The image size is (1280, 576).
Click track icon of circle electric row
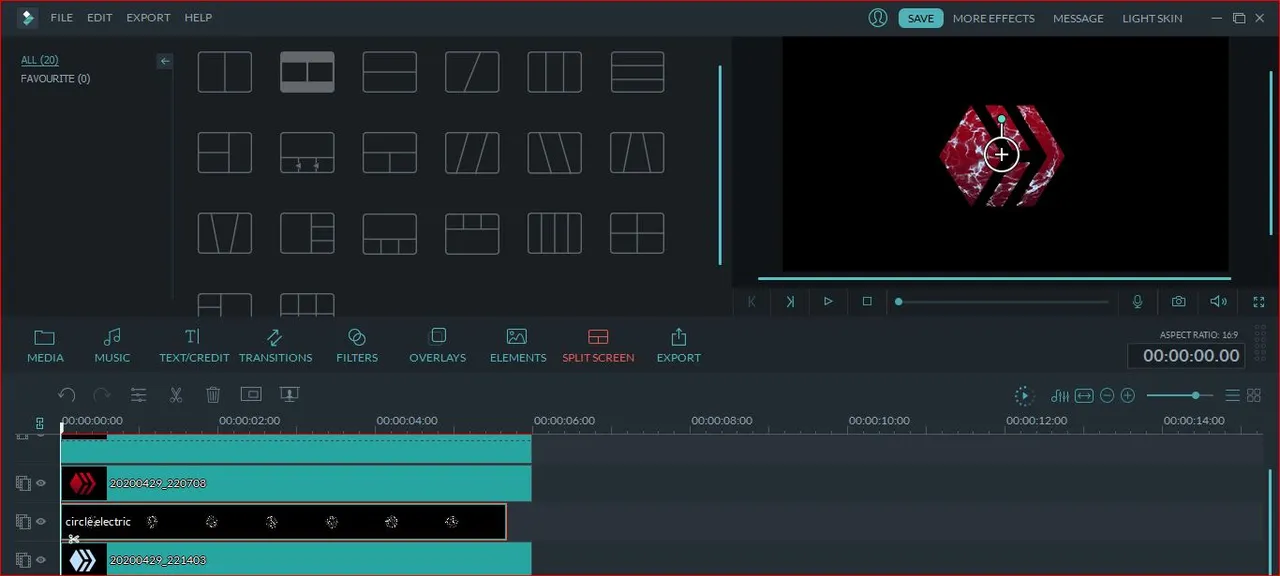click(x=23, y=521)
